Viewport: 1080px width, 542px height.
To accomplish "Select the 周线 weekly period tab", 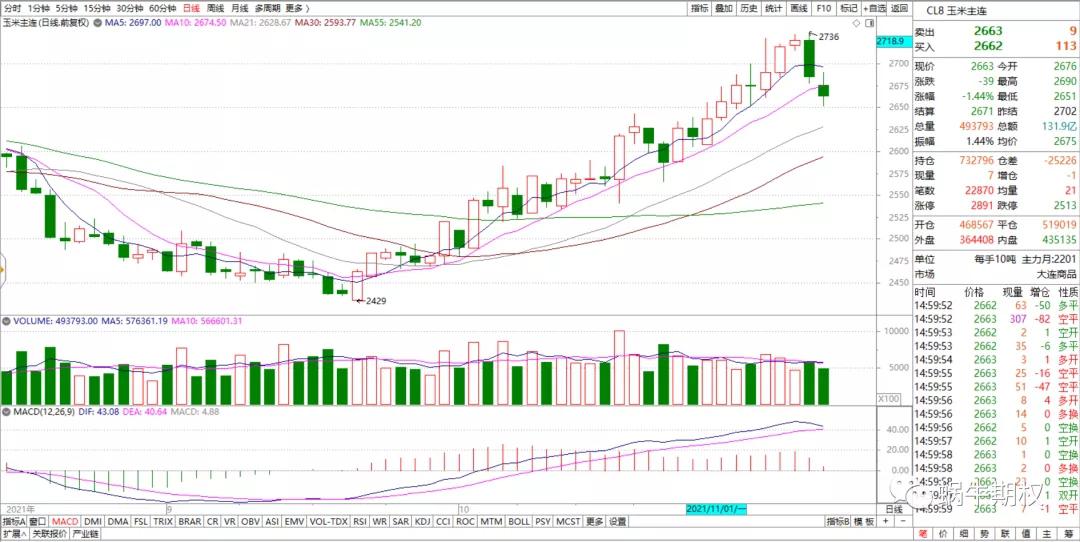I will (x=215, y=7).
